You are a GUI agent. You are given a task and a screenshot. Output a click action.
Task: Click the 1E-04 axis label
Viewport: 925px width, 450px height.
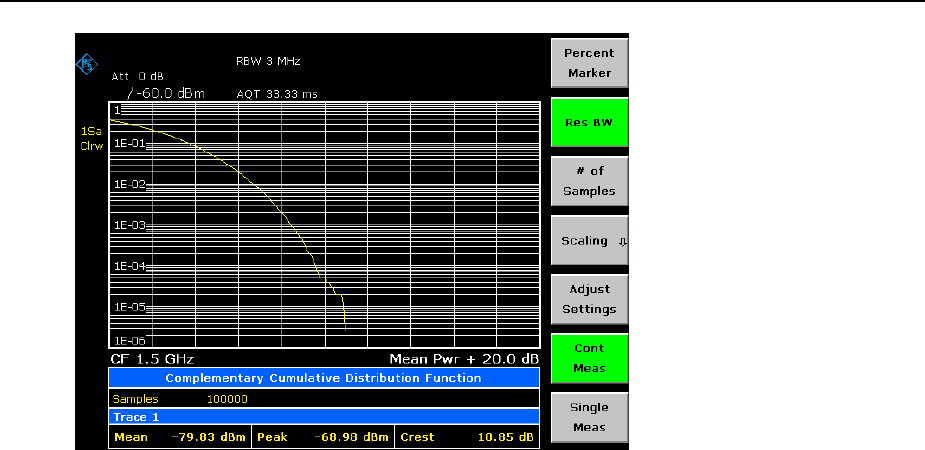click(x=129, y=266)
